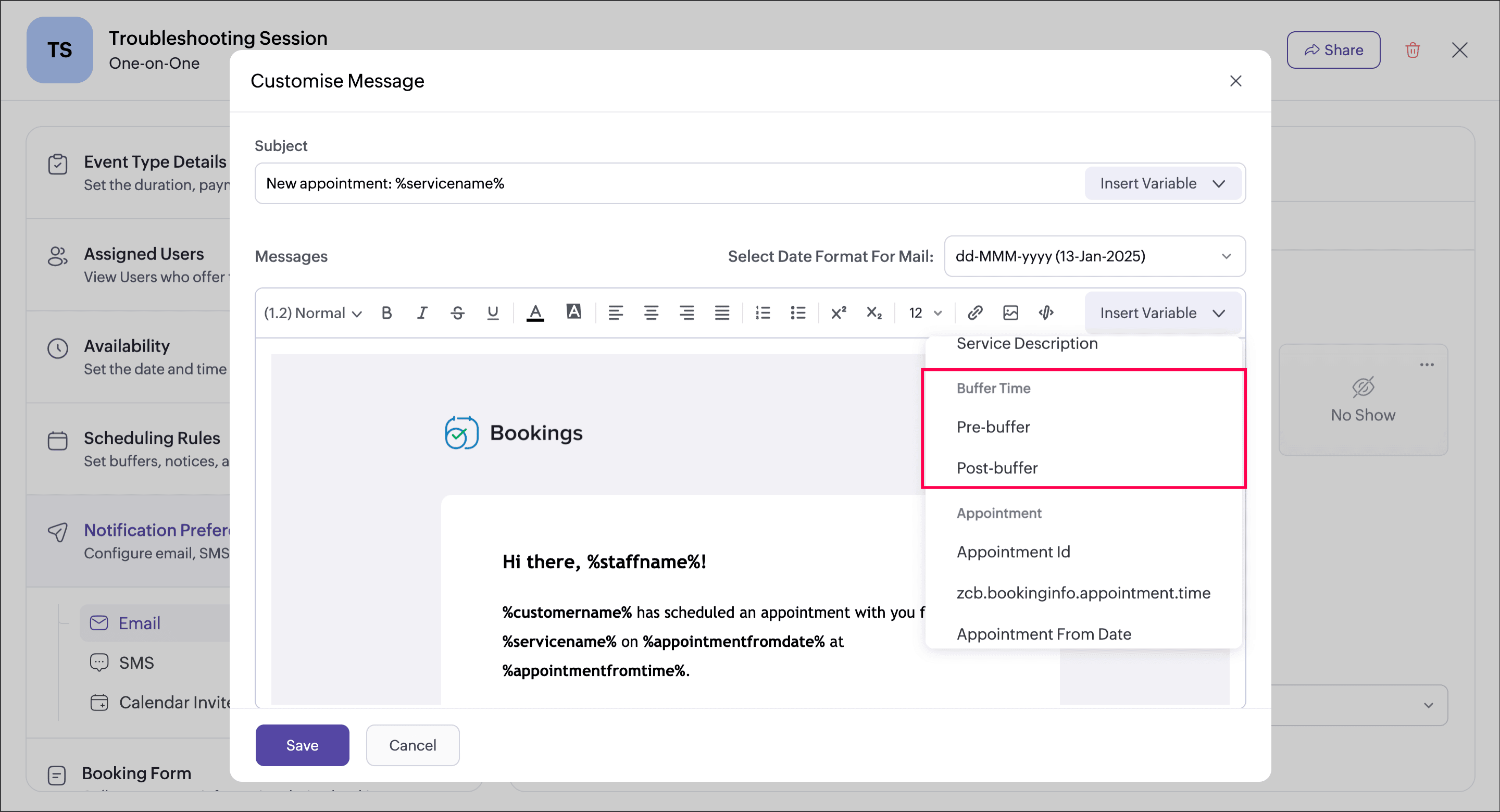Toggle bold formatting in editor toolbar

tap(386, 313)
